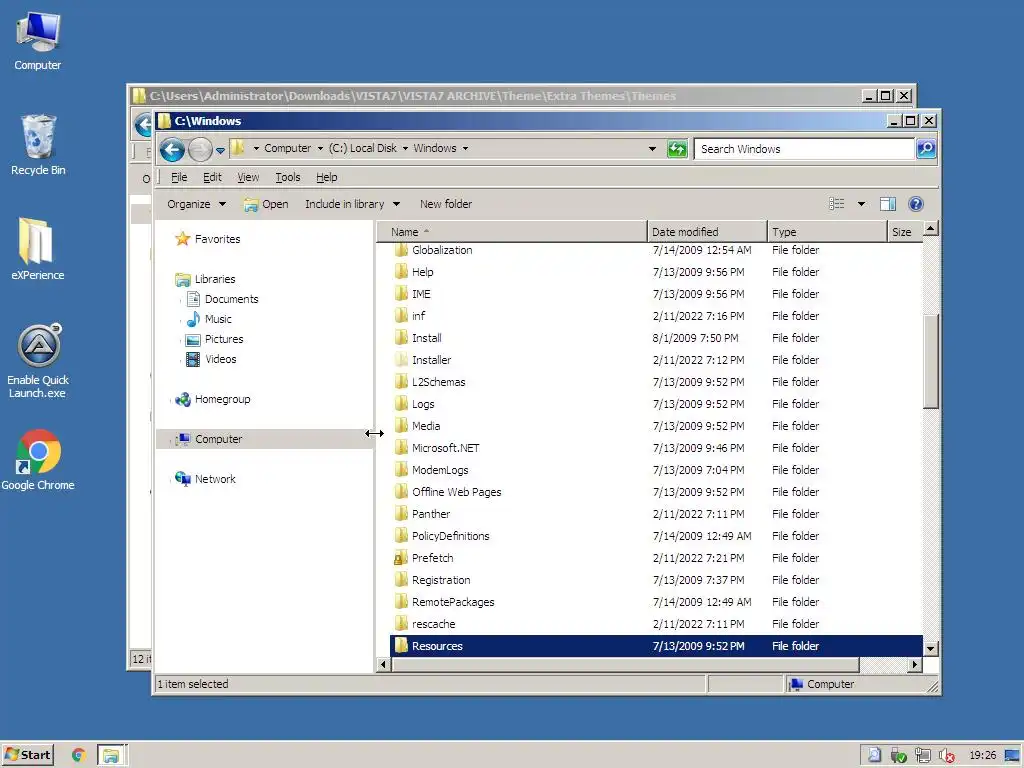Viewport: 1024px width, 768px height.
Task: Select the Registration folder
Action: click(441, 580)
